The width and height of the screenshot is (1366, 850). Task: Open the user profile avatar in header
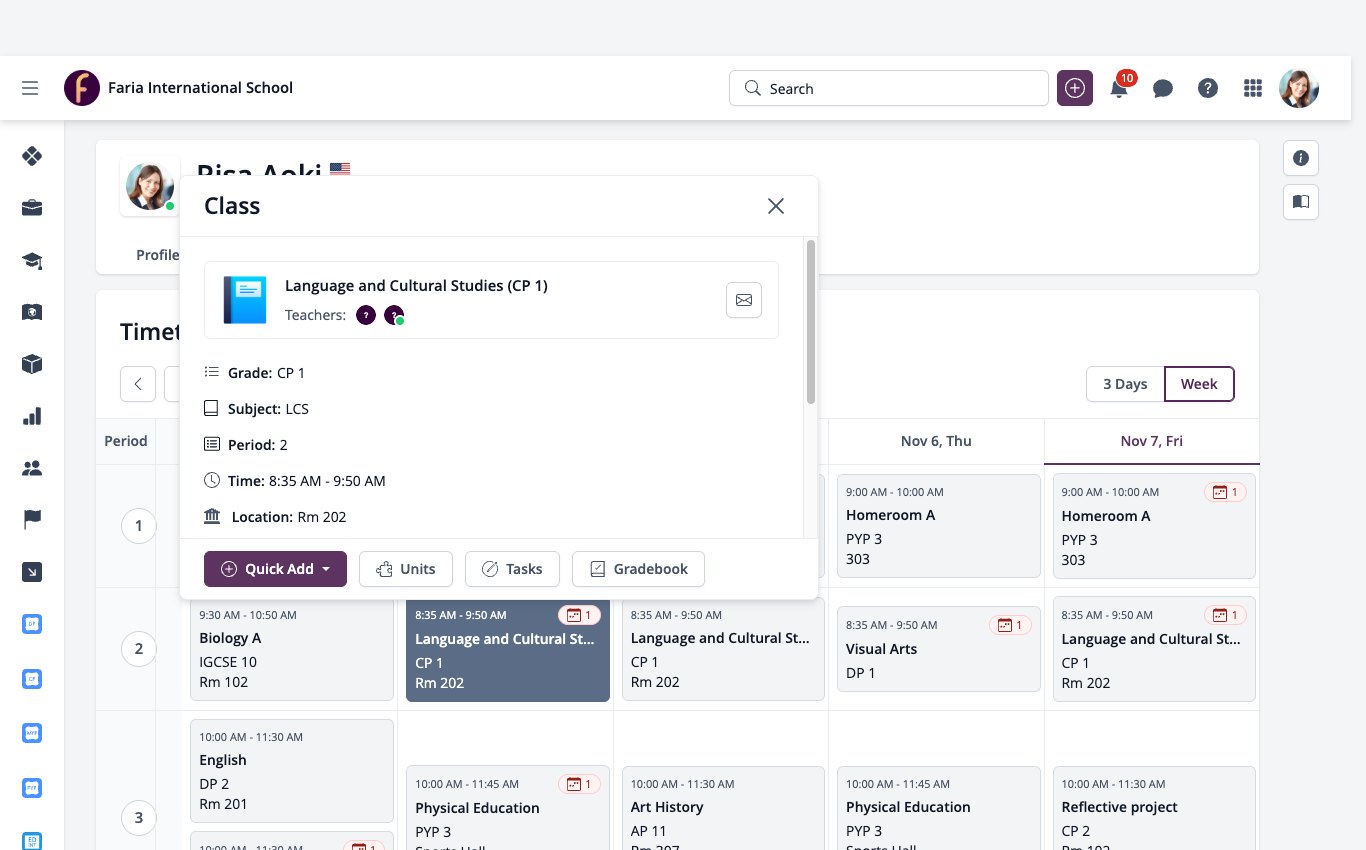[x=1299, y=88]
